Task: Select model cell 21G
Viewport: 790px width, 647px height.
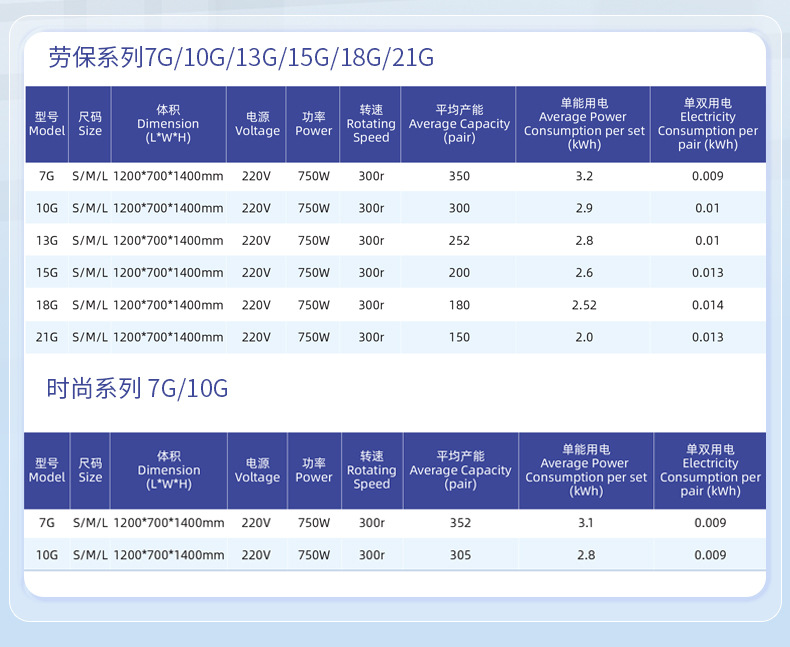Action: click(47, 338)
